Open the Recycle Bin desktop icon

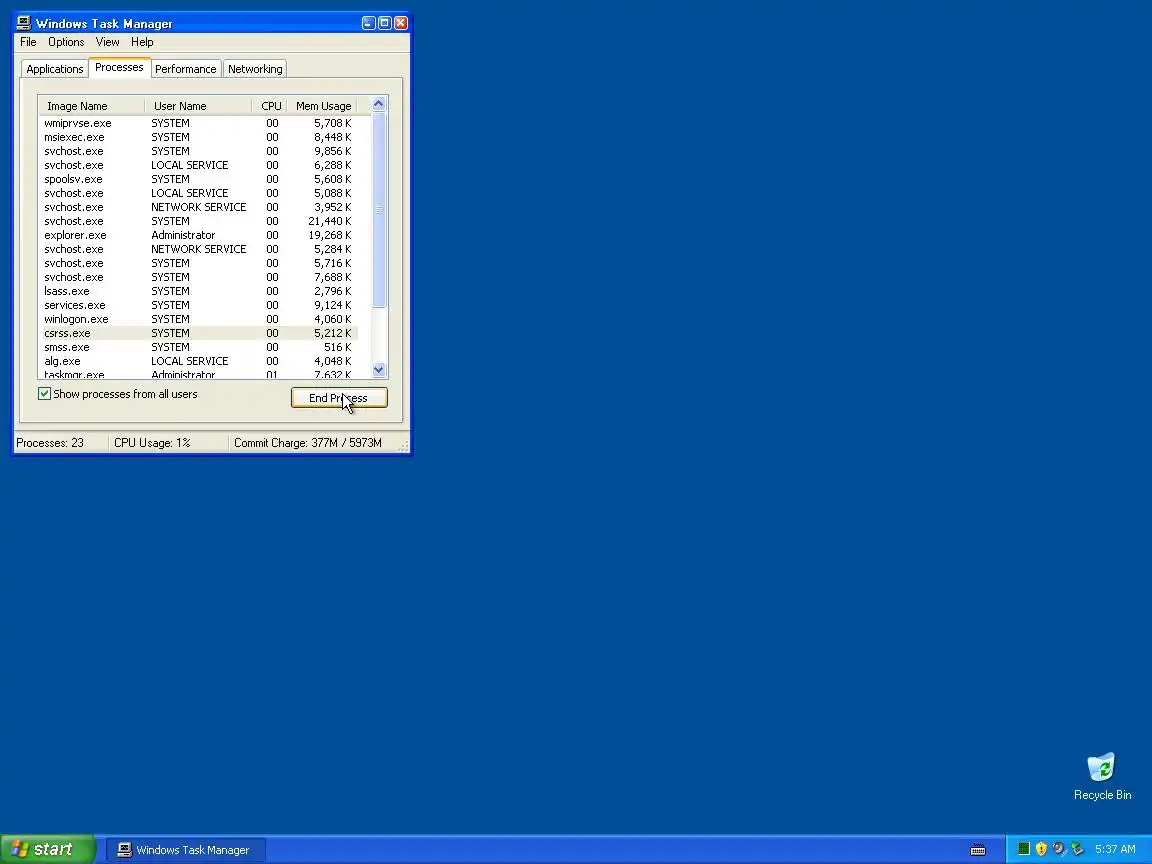[x=1102, y=776]
